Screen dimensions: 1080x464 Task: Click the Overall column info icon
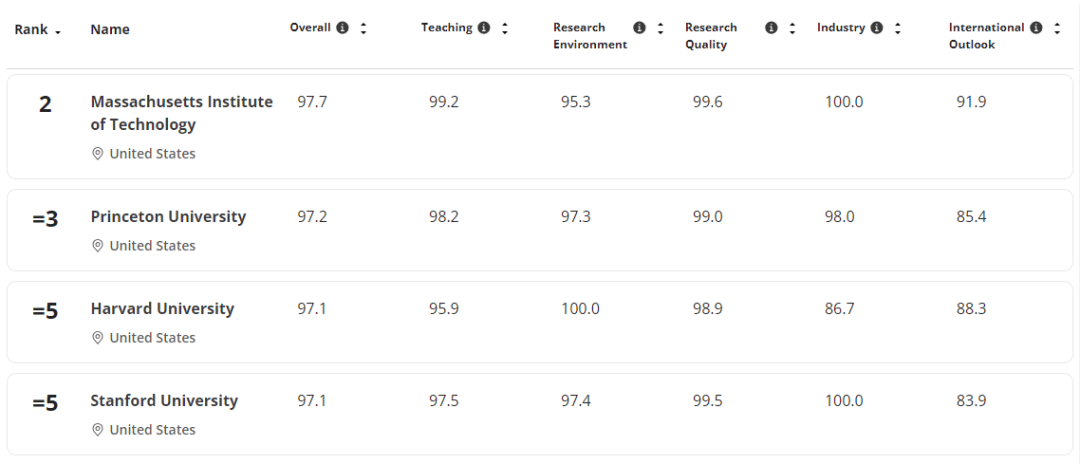click(343, 28)
